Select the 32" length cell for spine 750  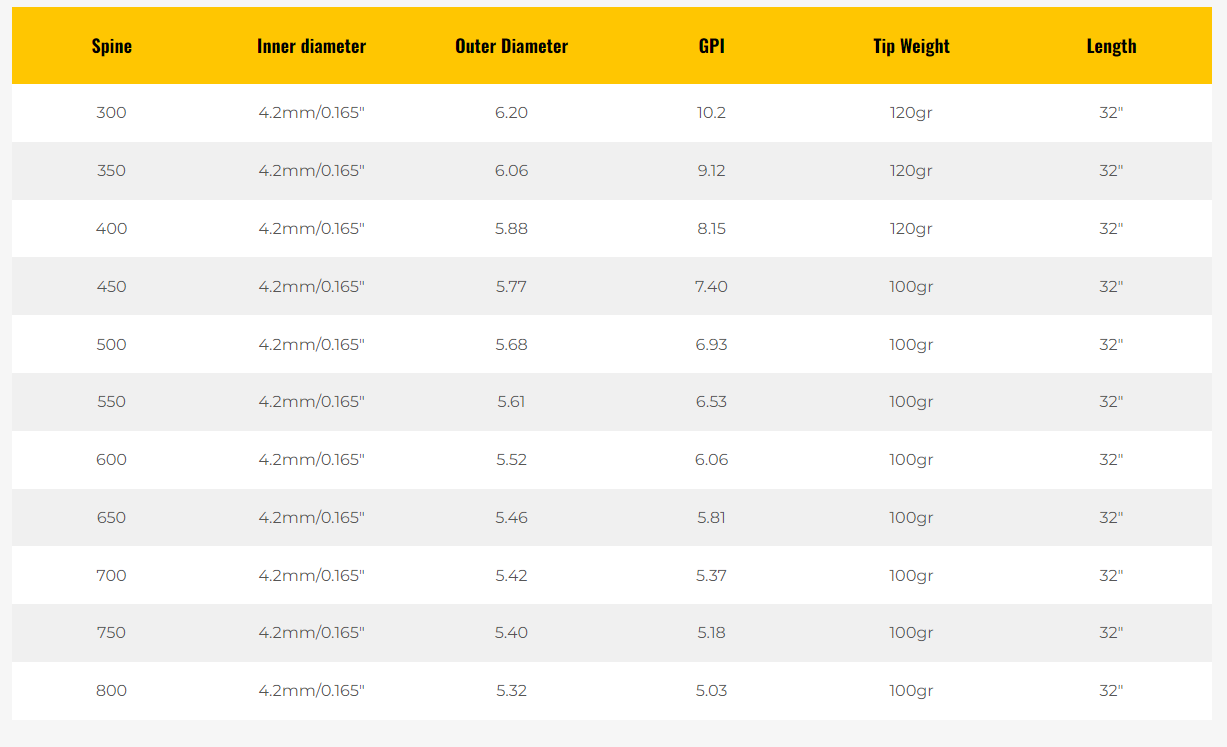tap(1111, 633)
